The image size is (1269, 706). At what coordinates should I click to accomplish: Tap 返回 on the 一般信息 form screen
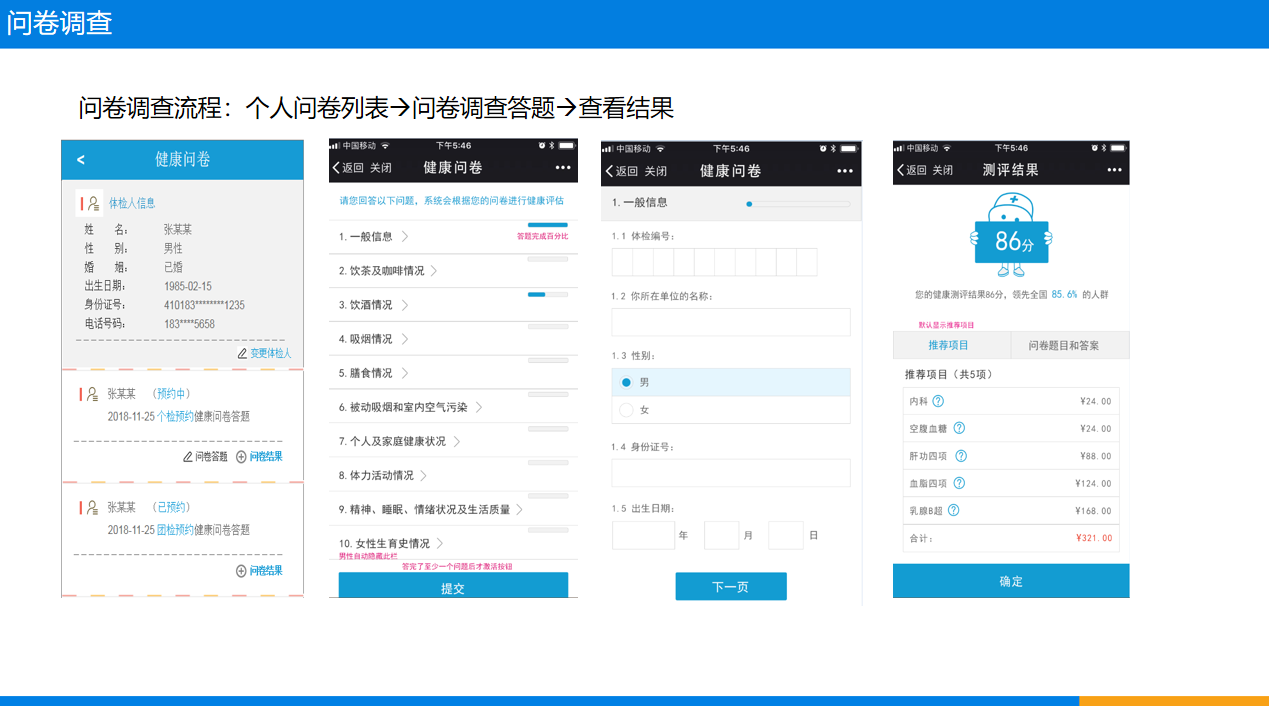[620, 171]
